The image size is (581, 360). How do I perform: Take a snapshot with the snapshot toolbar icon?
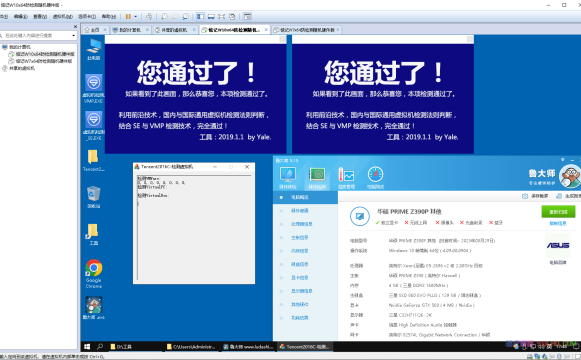(x=165, y=16)
